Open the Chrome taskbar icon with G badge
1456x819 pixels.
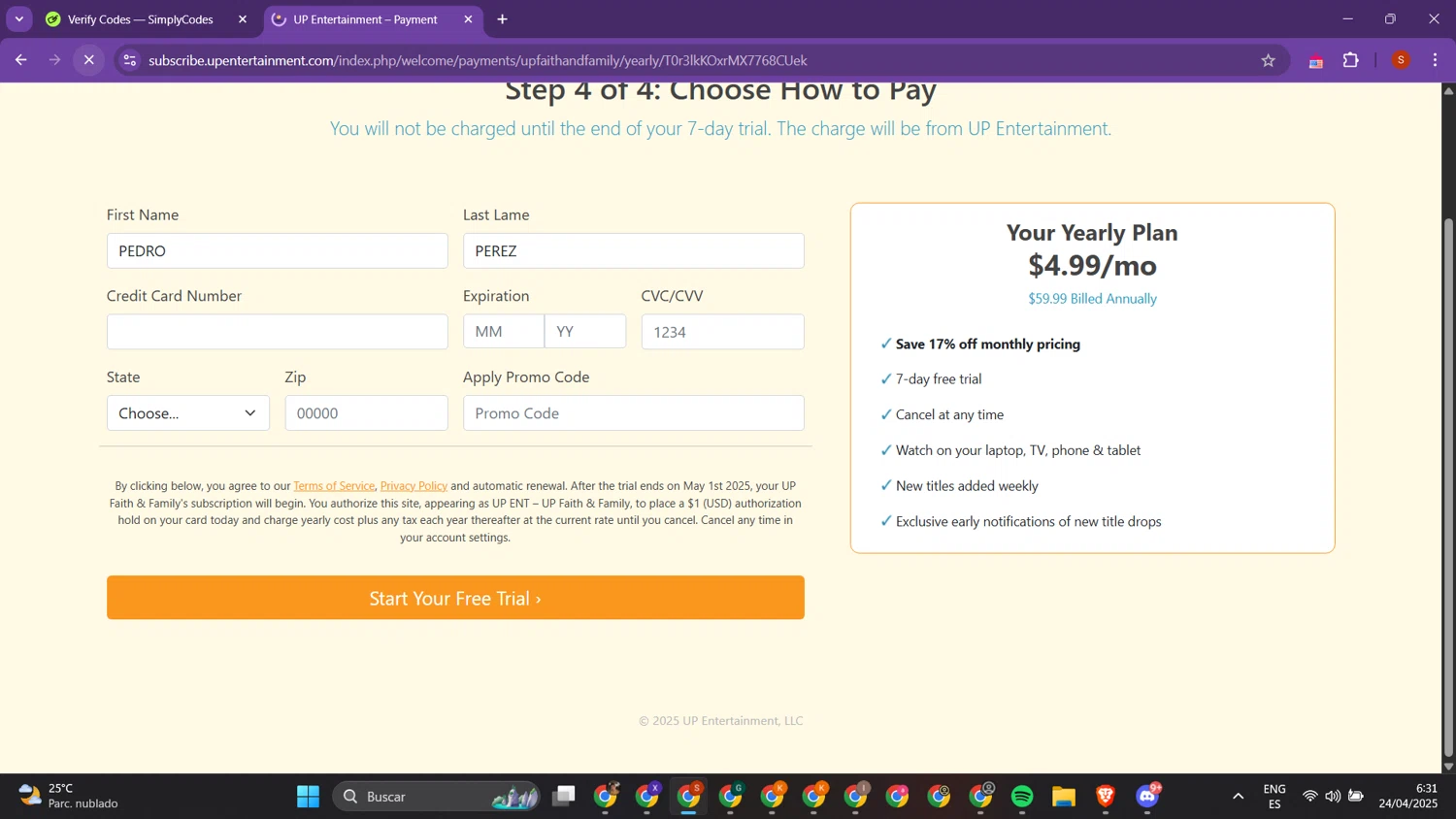tap(731, 797)
